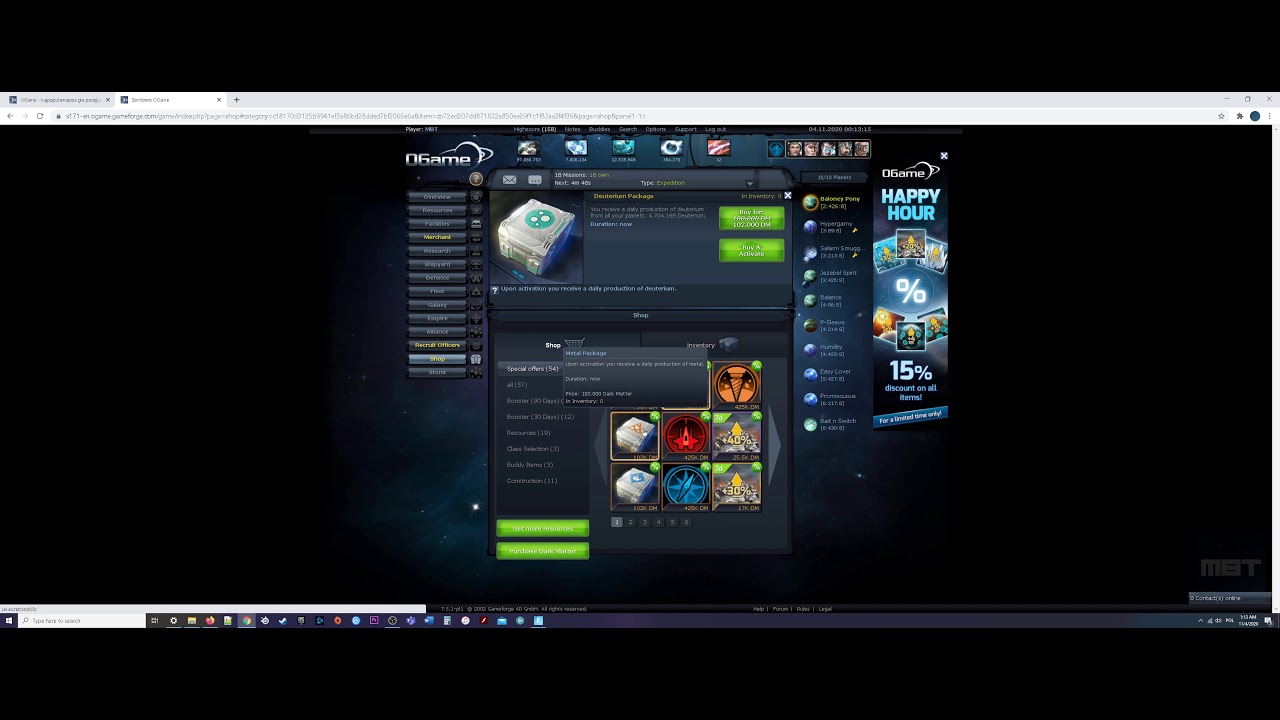Select planet Hypergamy
The image size is (1280, 720).
[x=832, y=227]
